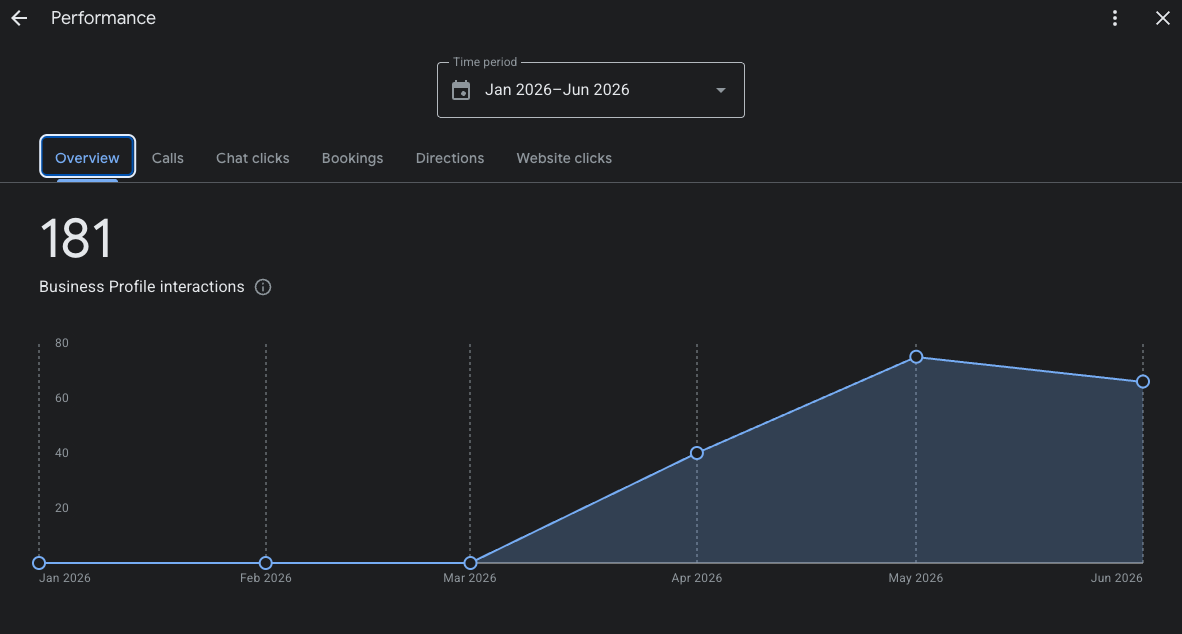Switch to the Calls tab

click(167, 158)
